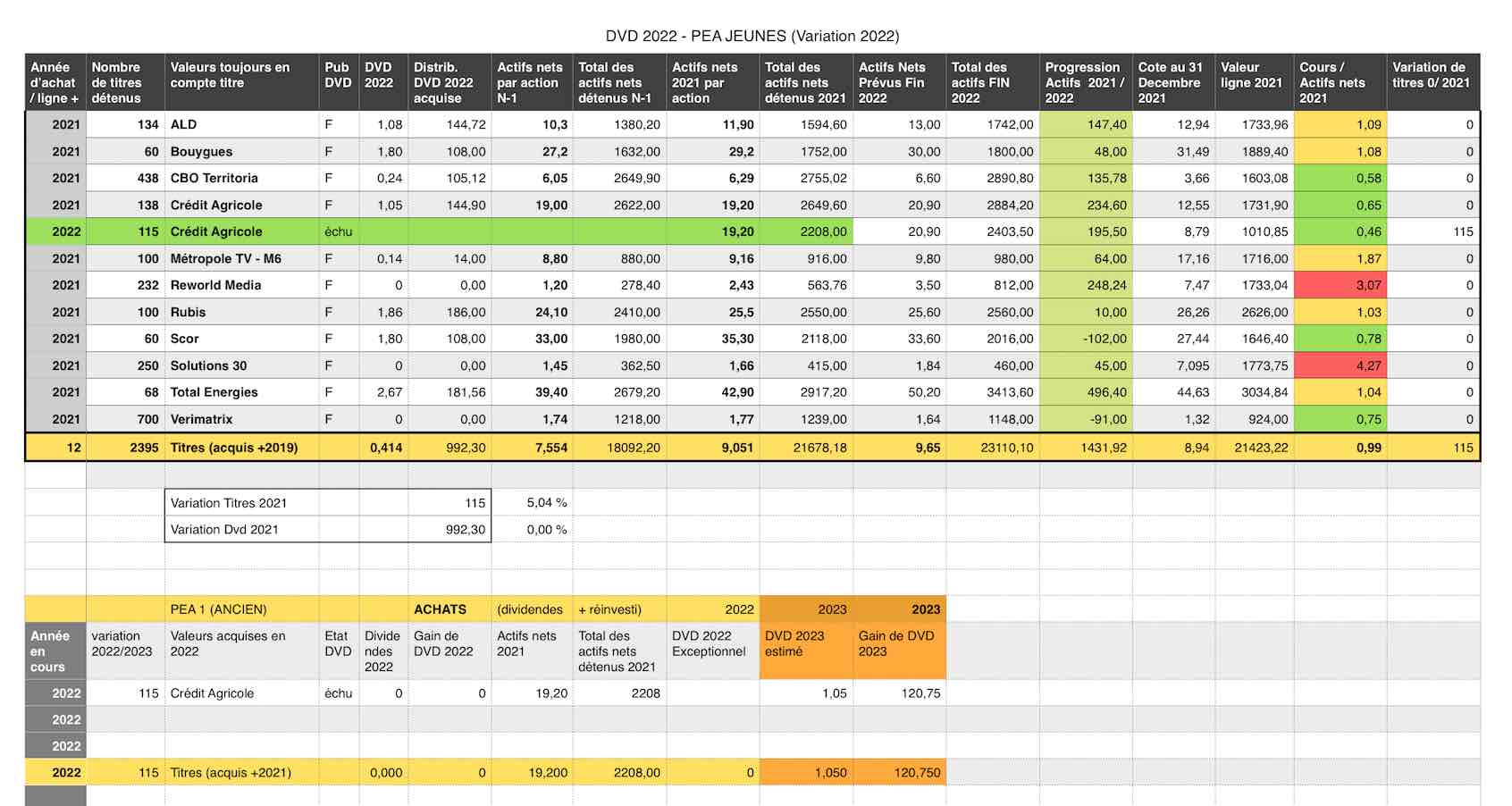Select the 'Distrib. DVD 2022 acquise' header

[449, 82]
